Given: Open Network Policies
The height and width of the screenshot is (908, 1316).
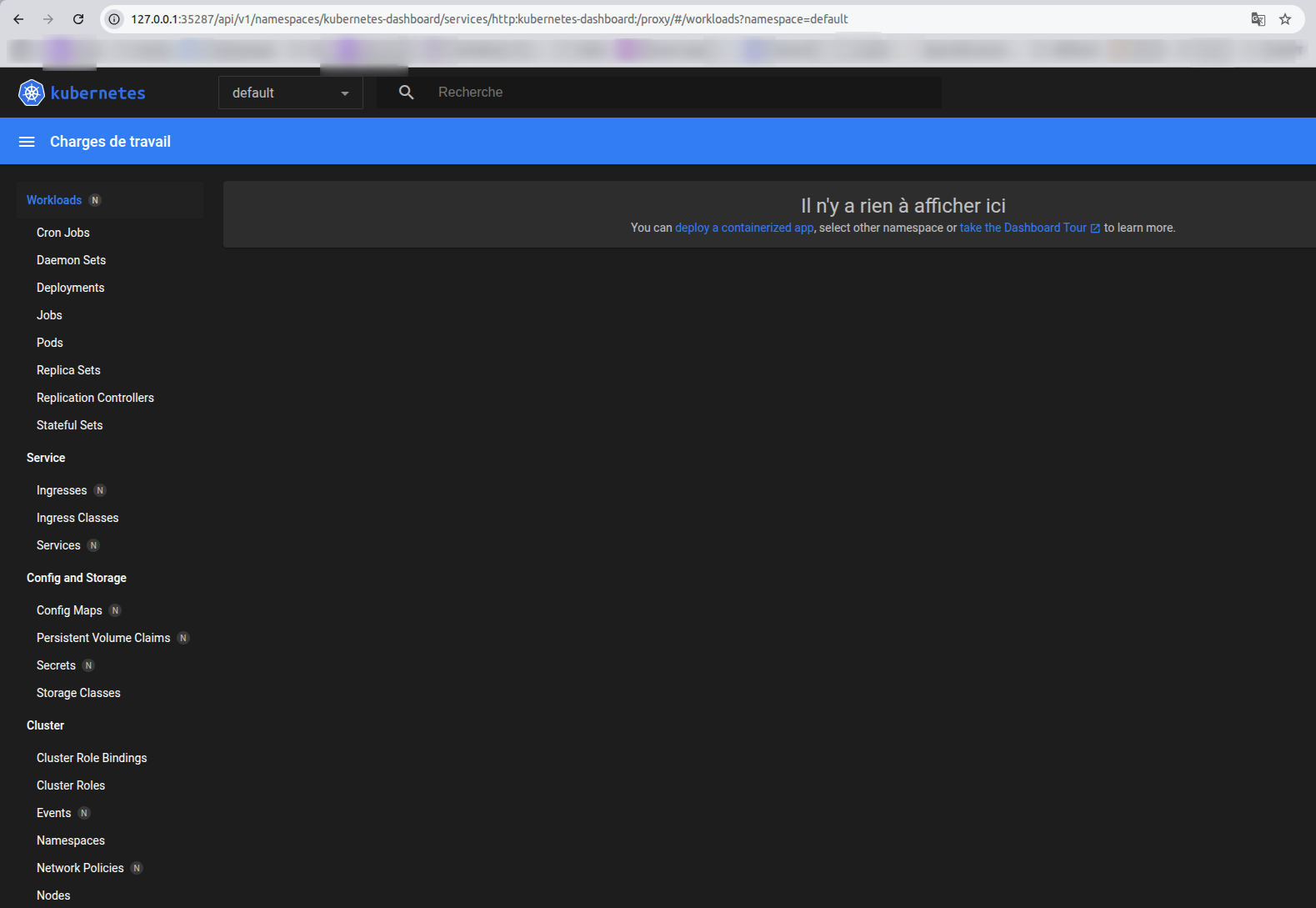Looking at the screenshot, I should 80,868.
